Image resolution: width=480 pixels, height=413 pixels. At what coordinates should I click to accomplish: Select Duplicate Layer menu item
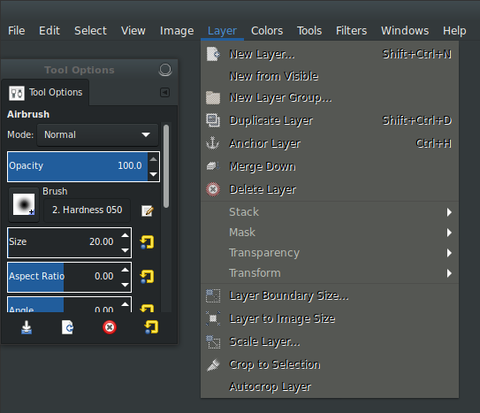(330, 120)
